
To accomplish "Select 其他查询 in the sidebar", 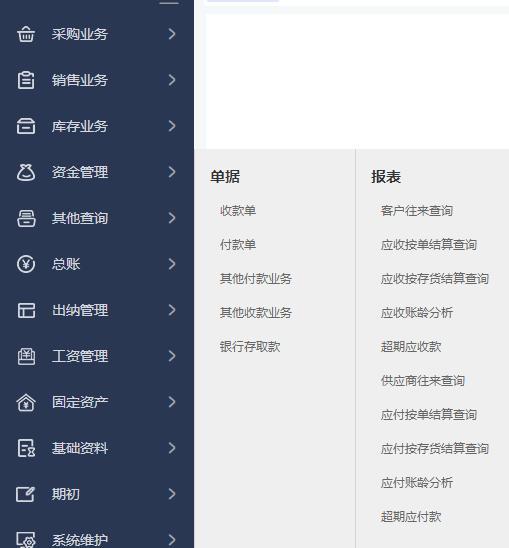I will pos(80,218).
